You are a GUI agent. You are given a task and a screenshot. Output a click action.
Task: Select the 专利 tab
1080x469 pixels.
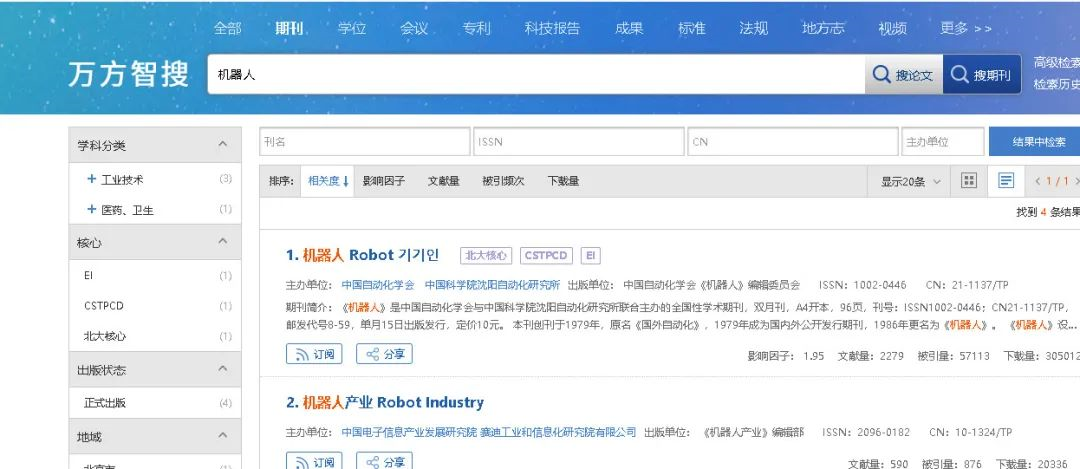pos(477,28)
